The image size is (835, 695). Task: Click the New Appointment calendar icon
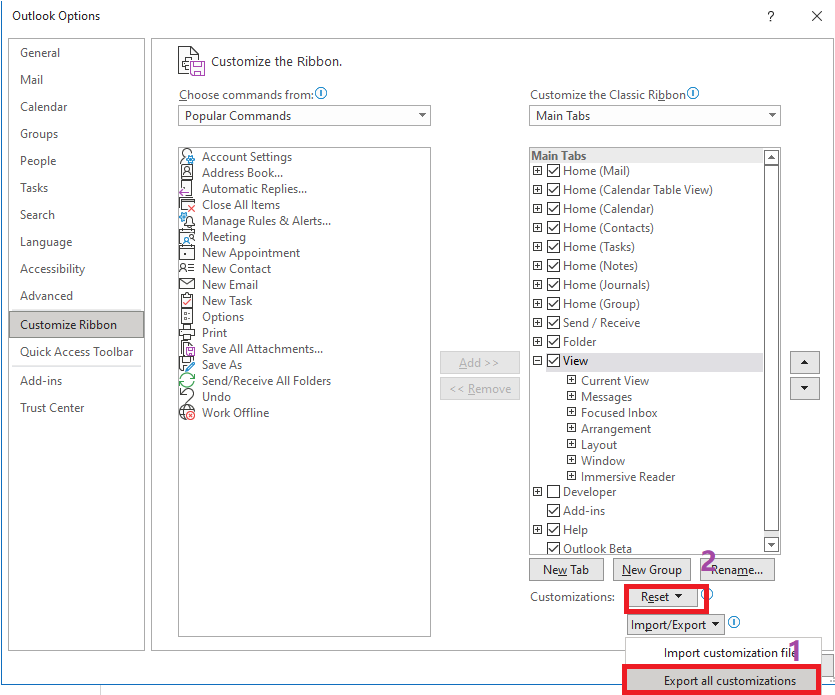[187, 252]
